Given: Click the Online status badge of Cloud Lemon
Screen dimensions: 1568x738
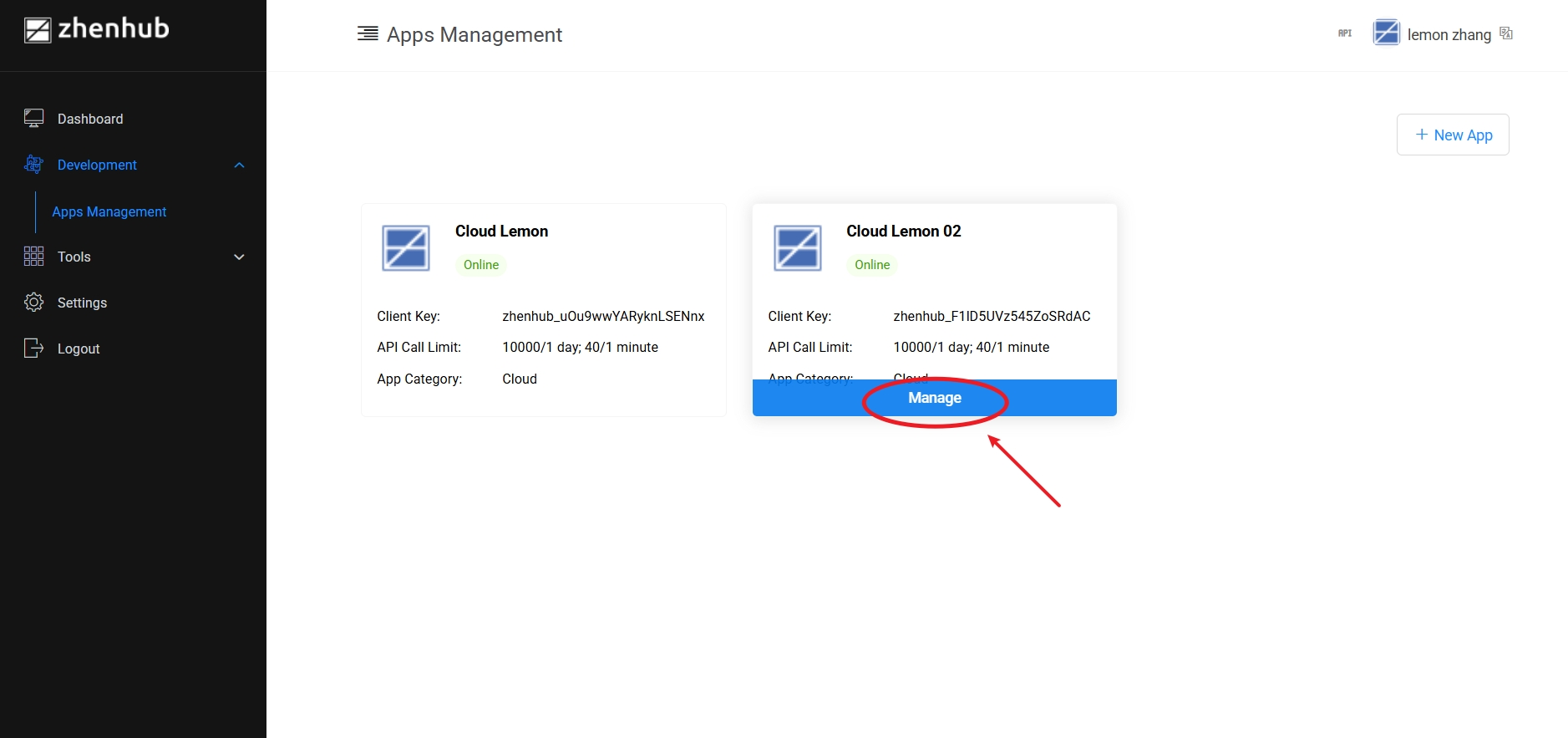Looking at the screenshot, I should coord(481,265).
